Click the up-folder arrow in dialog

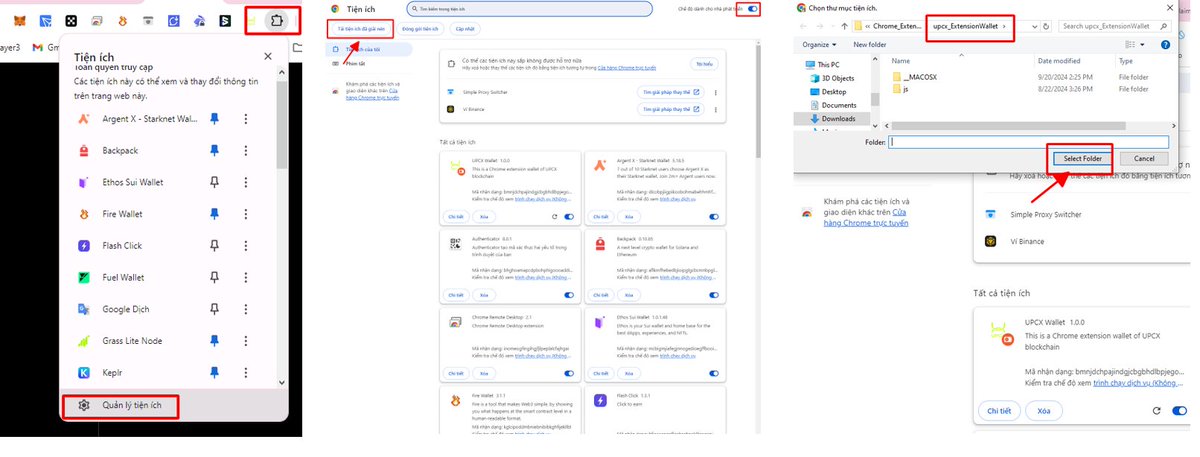[842, 25]
